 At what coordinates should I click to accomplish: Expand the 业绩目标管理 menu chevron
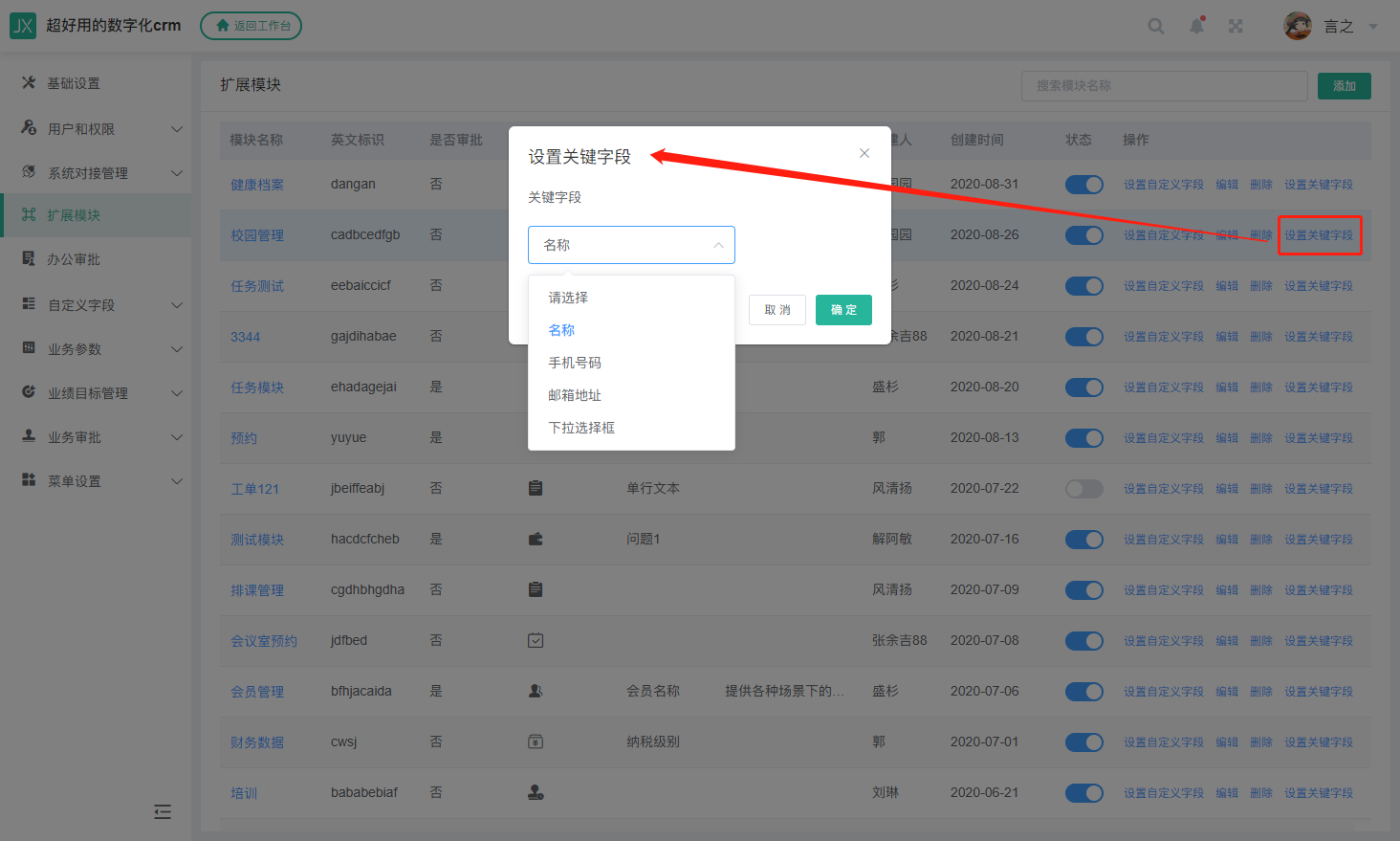pos(177,393)
